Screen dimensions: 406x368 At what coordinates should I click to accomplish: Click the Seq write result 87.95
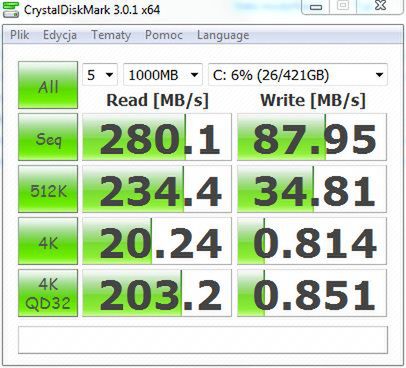click(312, 137)
